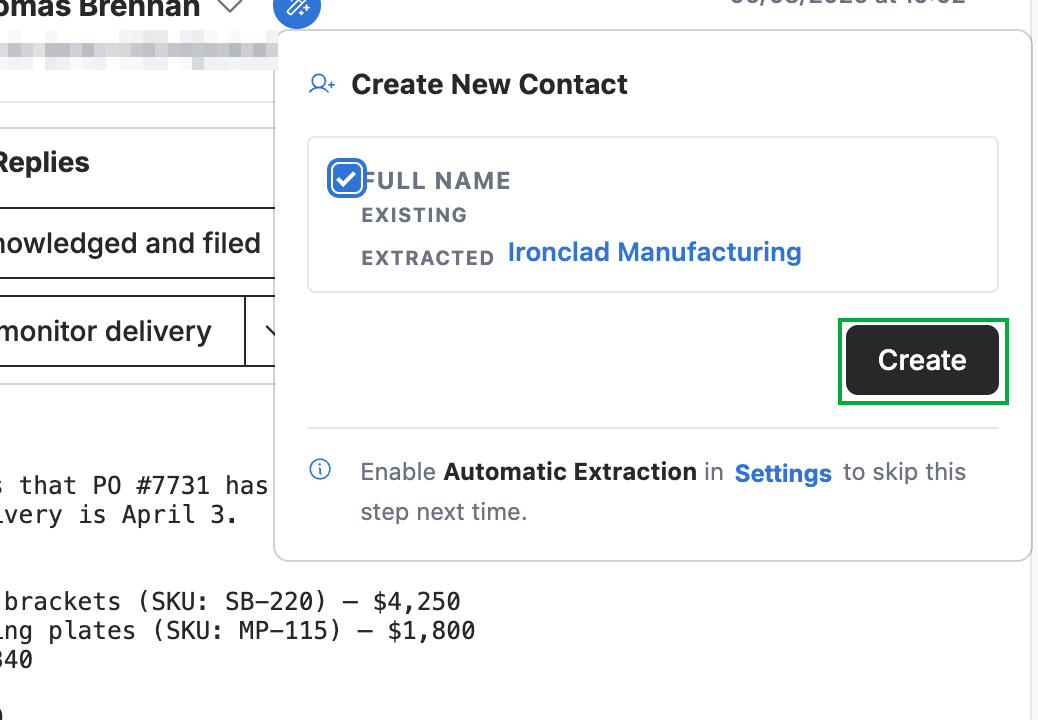Click the email line mentioning PO #7731
The width and height of the screenshot is (1038, 720).
pyautogui.click(x=134, y=485)
